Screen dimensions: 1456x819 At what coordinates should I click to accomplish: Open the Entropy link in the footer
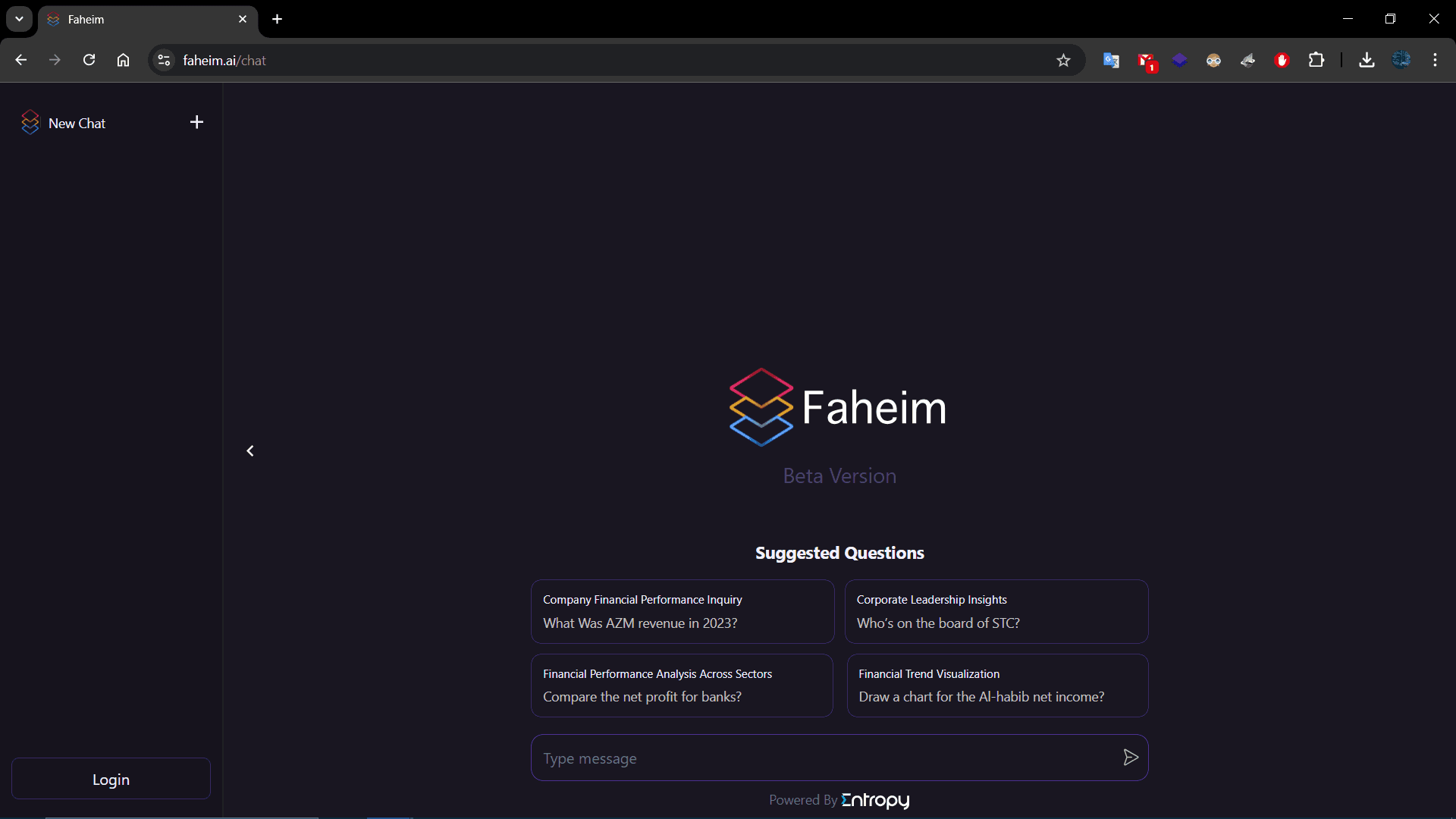[x=876, y=801]
